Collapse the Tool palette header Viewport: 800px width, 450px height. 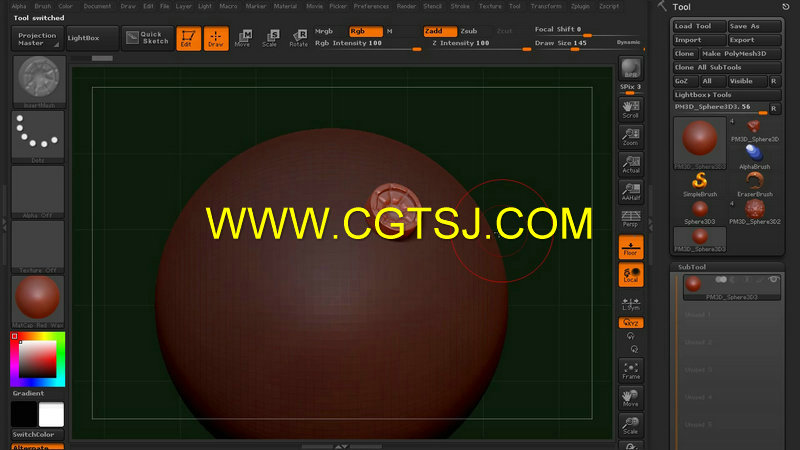point(682,7)
